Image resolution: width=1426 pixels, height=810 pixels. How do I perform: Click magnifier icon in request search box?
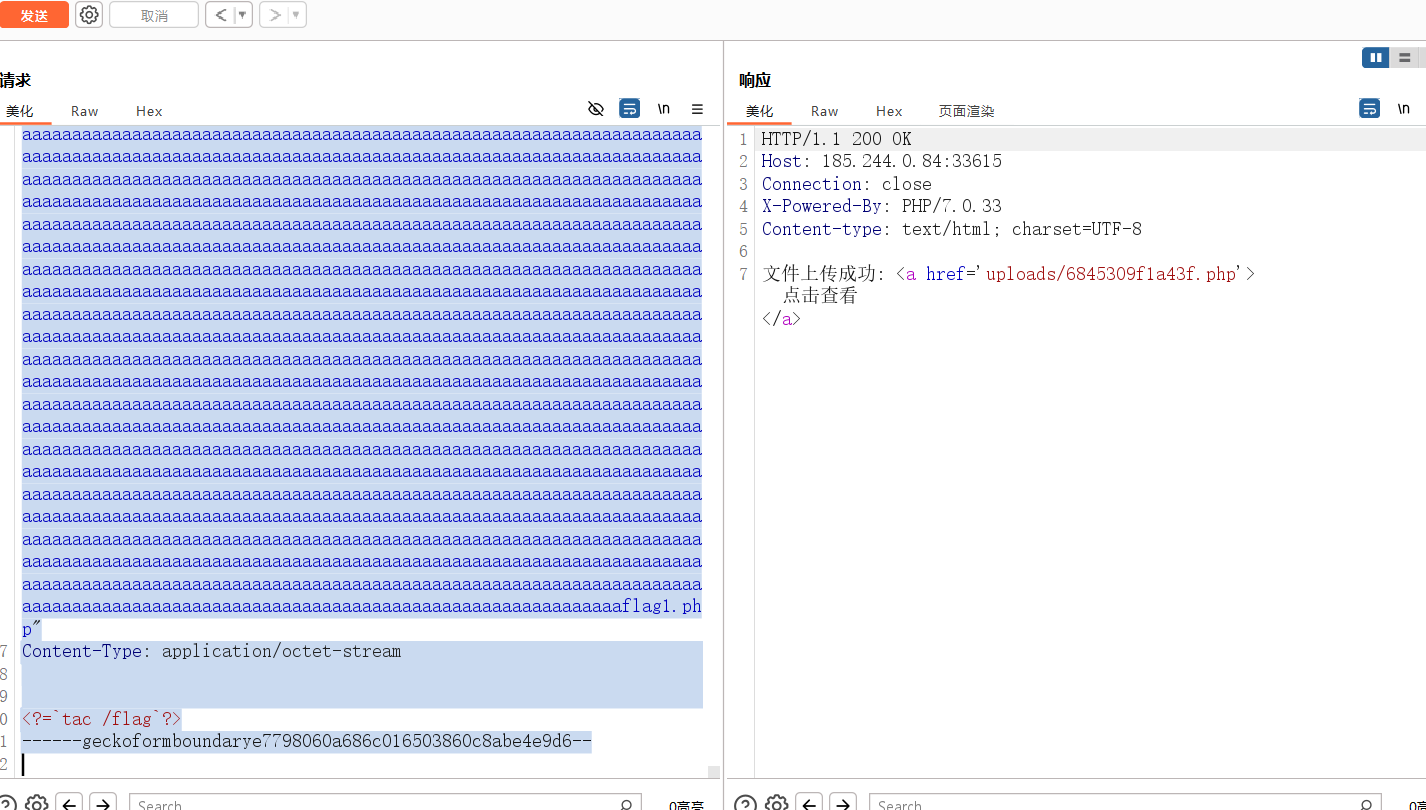(626, 804)
